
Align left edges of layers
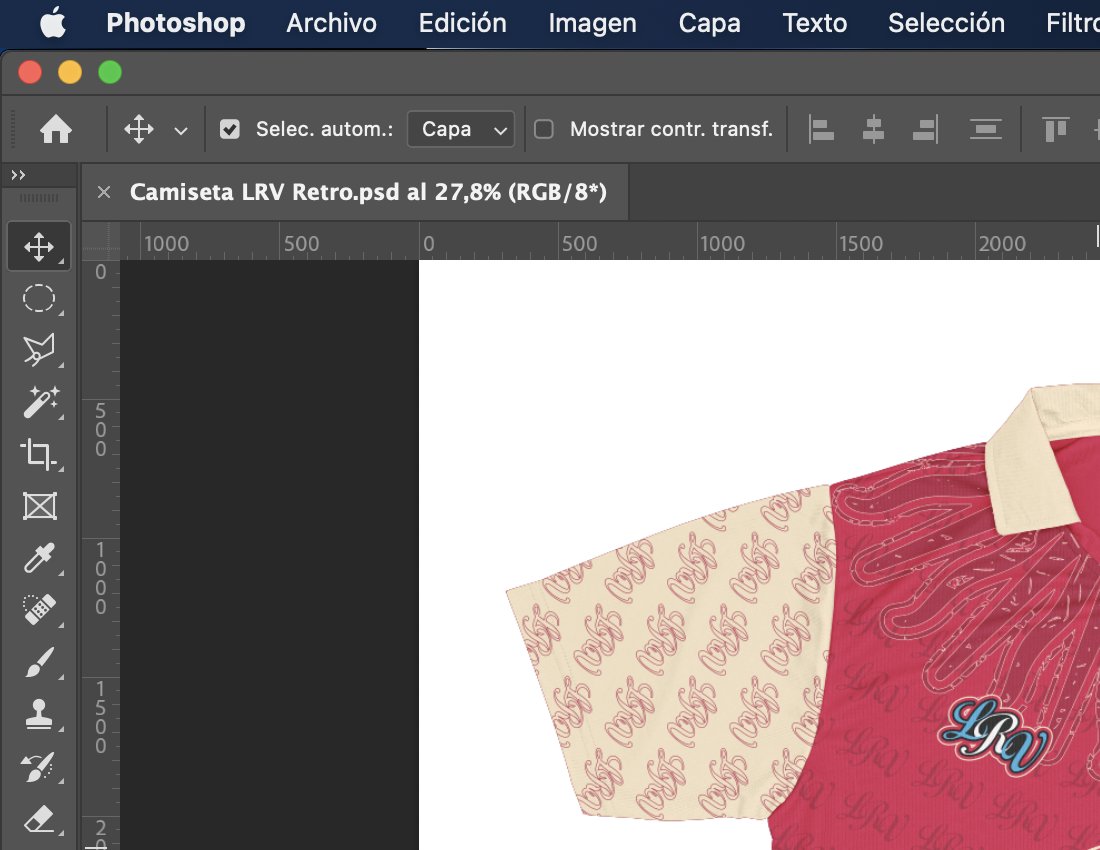[x=820, y=130]
